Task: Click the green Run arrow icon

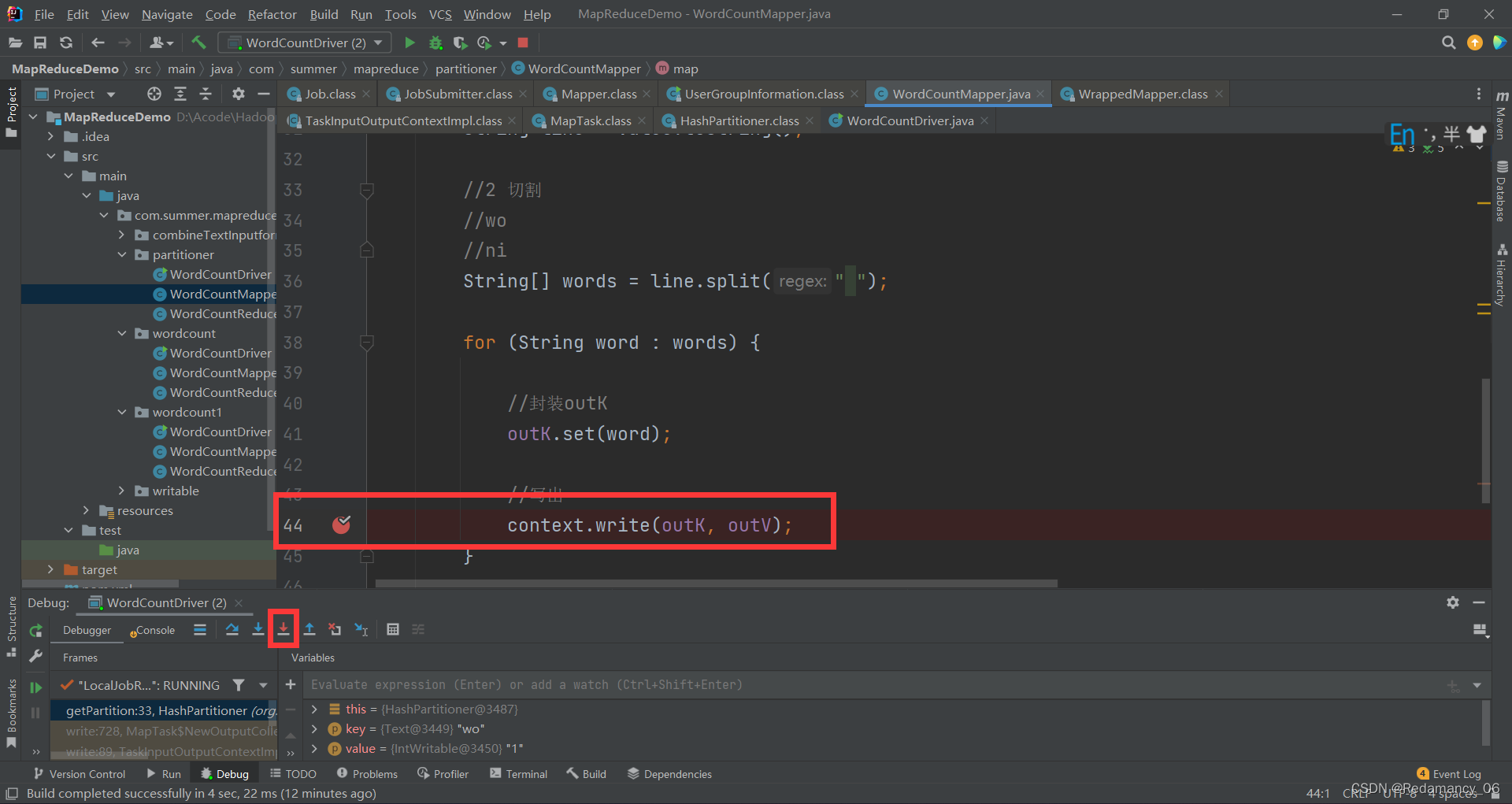Action: click(409, 43)
